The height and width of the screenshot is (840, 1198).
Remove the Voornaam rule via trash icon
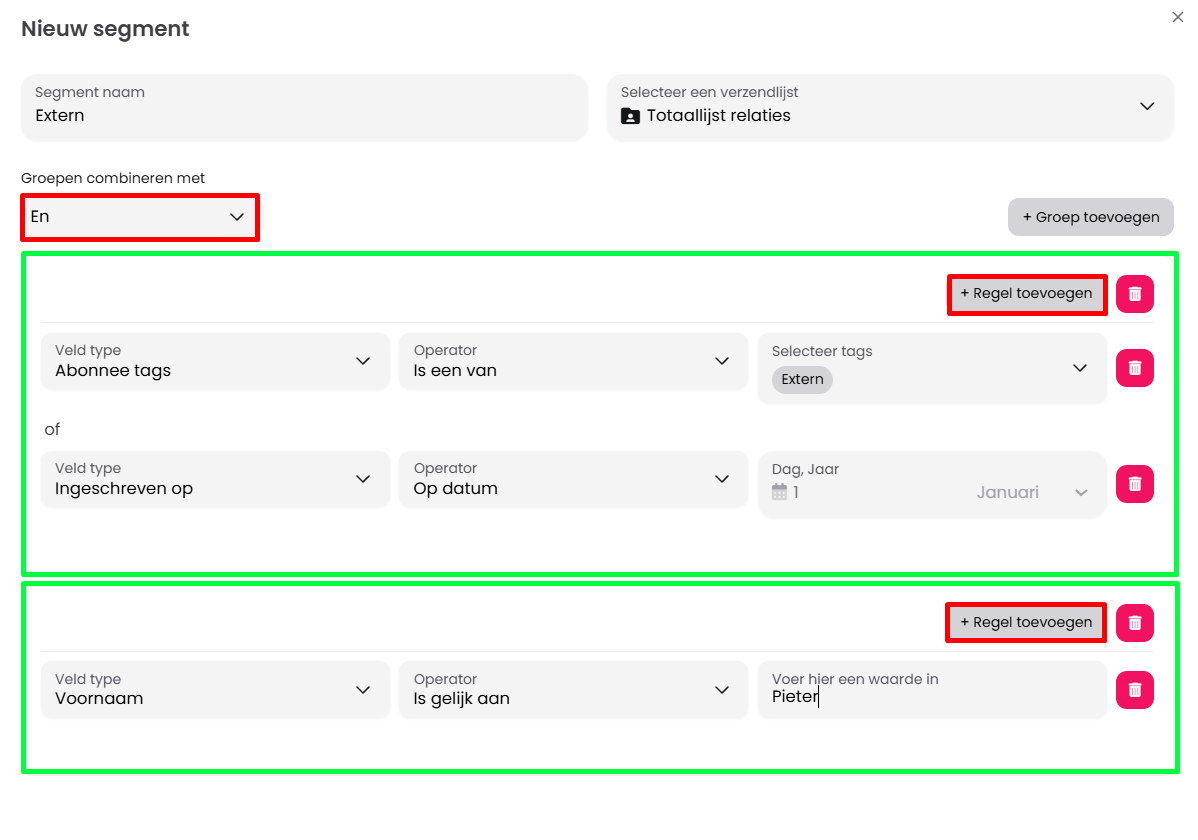pyautogui.click(x=1134, y=690)
